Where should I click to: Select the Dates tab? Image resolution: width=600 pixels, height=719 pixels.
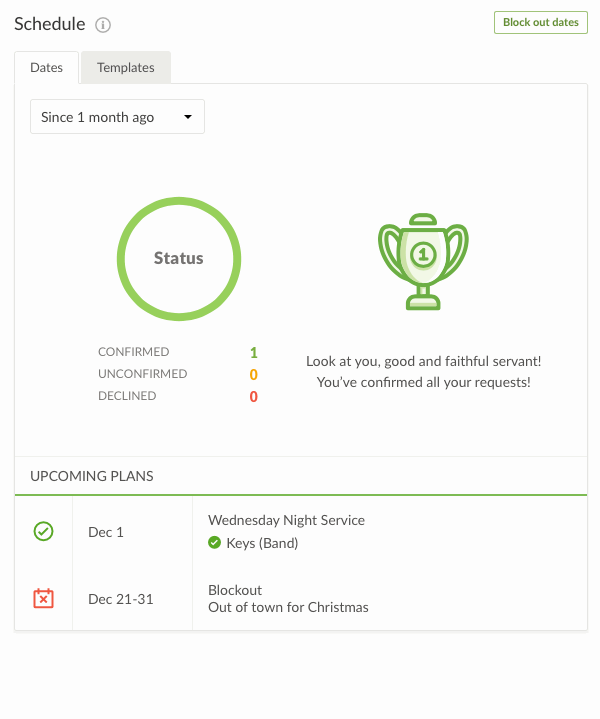47,68
